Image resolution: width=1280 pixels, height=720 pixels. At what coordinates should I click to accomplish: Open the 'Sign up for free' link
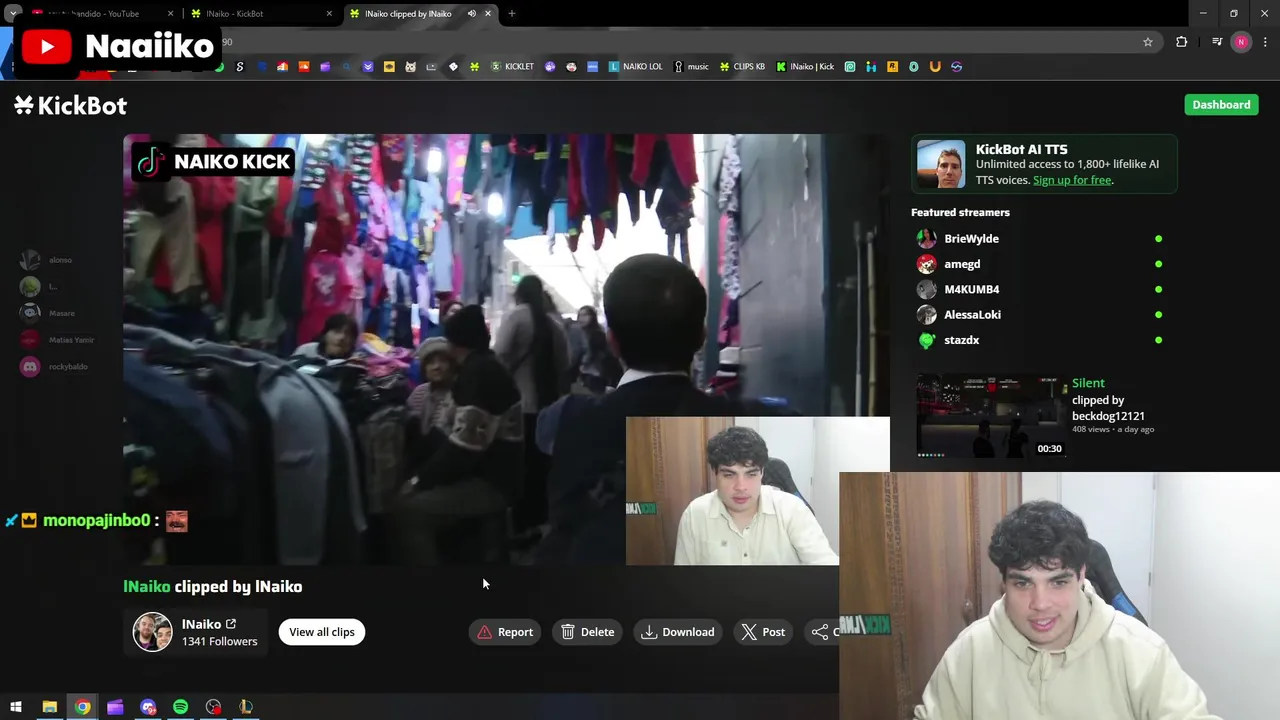point(1072,180)
